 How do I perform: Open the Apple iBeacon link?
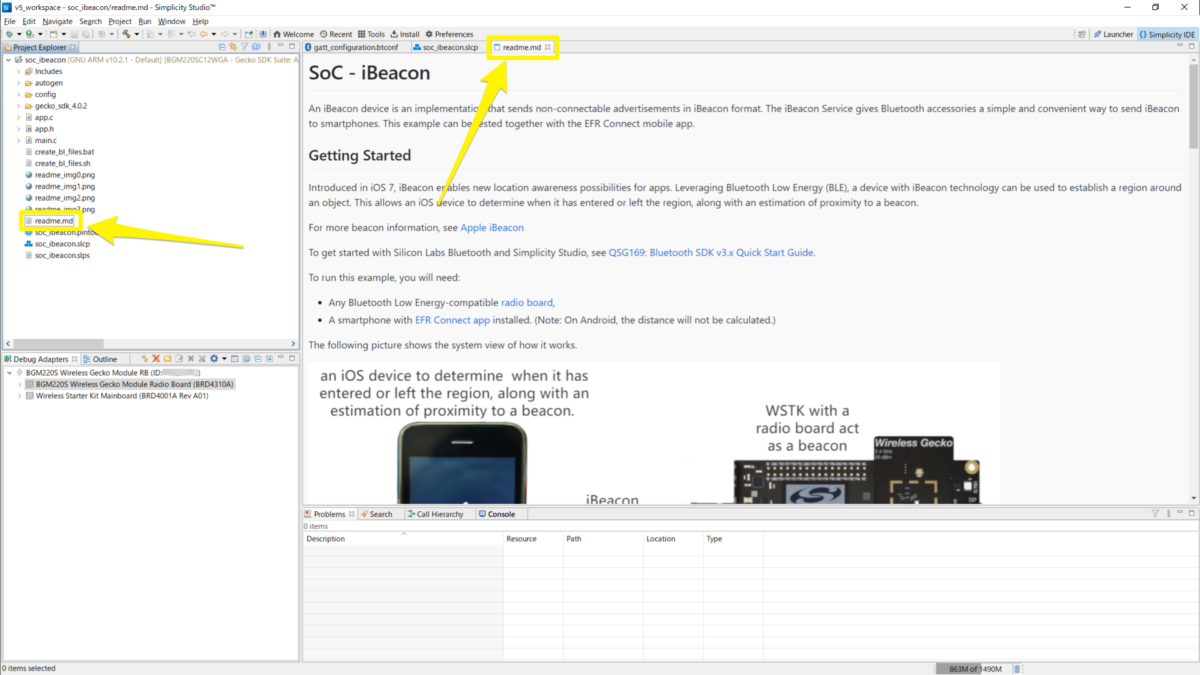(x=492, y=228)
